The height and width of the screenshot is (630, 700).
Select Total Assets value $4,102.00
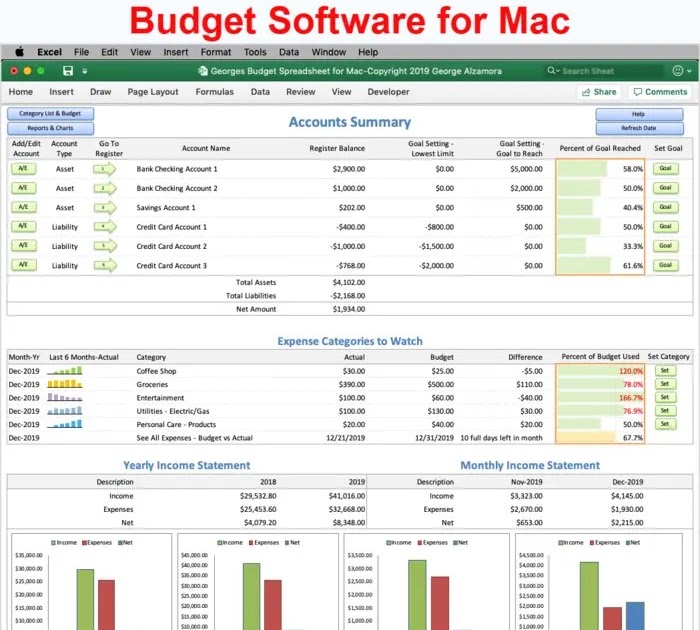click(x=349, y=282)
